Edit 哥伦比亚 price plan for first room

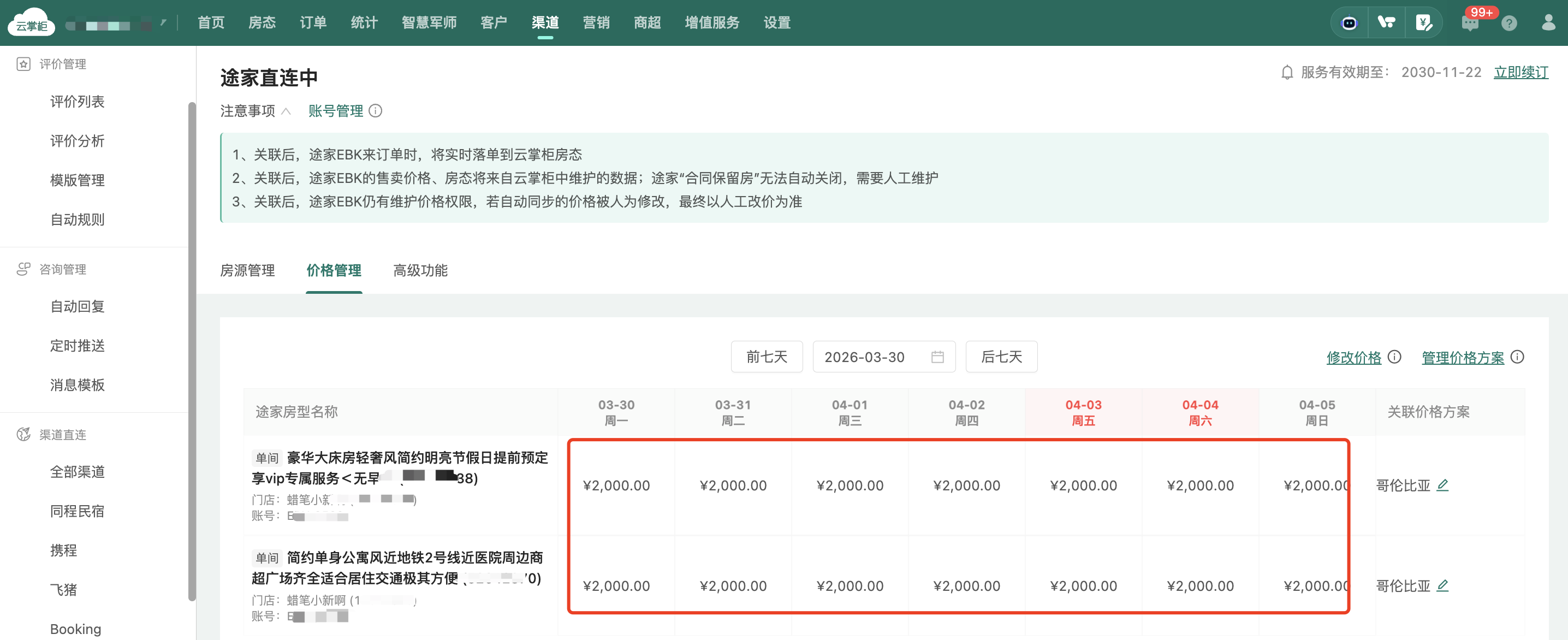1442,485
